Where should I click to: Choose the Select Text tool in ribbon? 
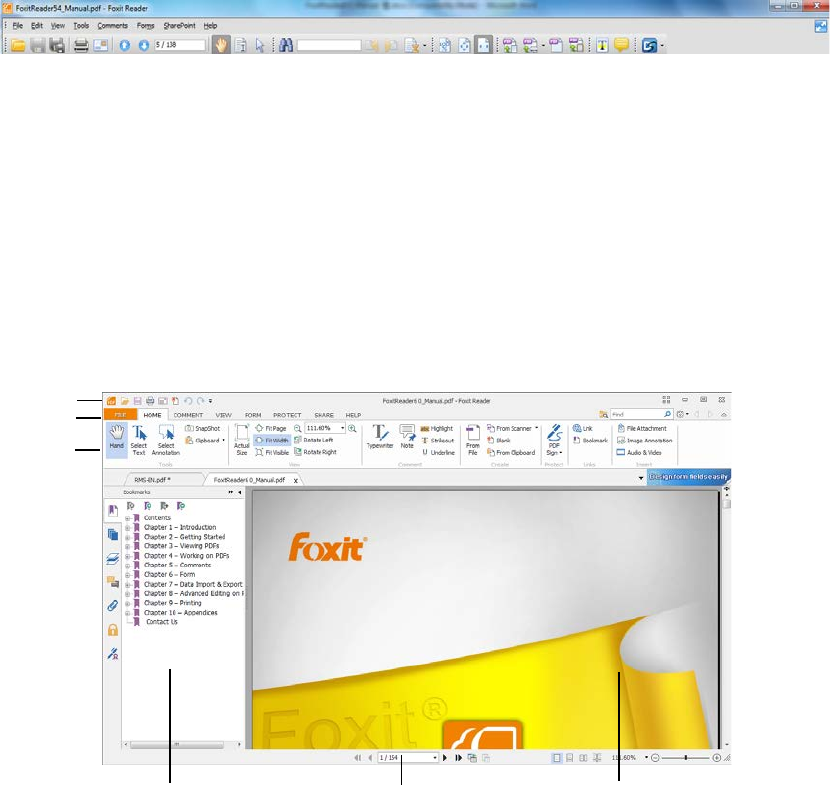(139, 439)
